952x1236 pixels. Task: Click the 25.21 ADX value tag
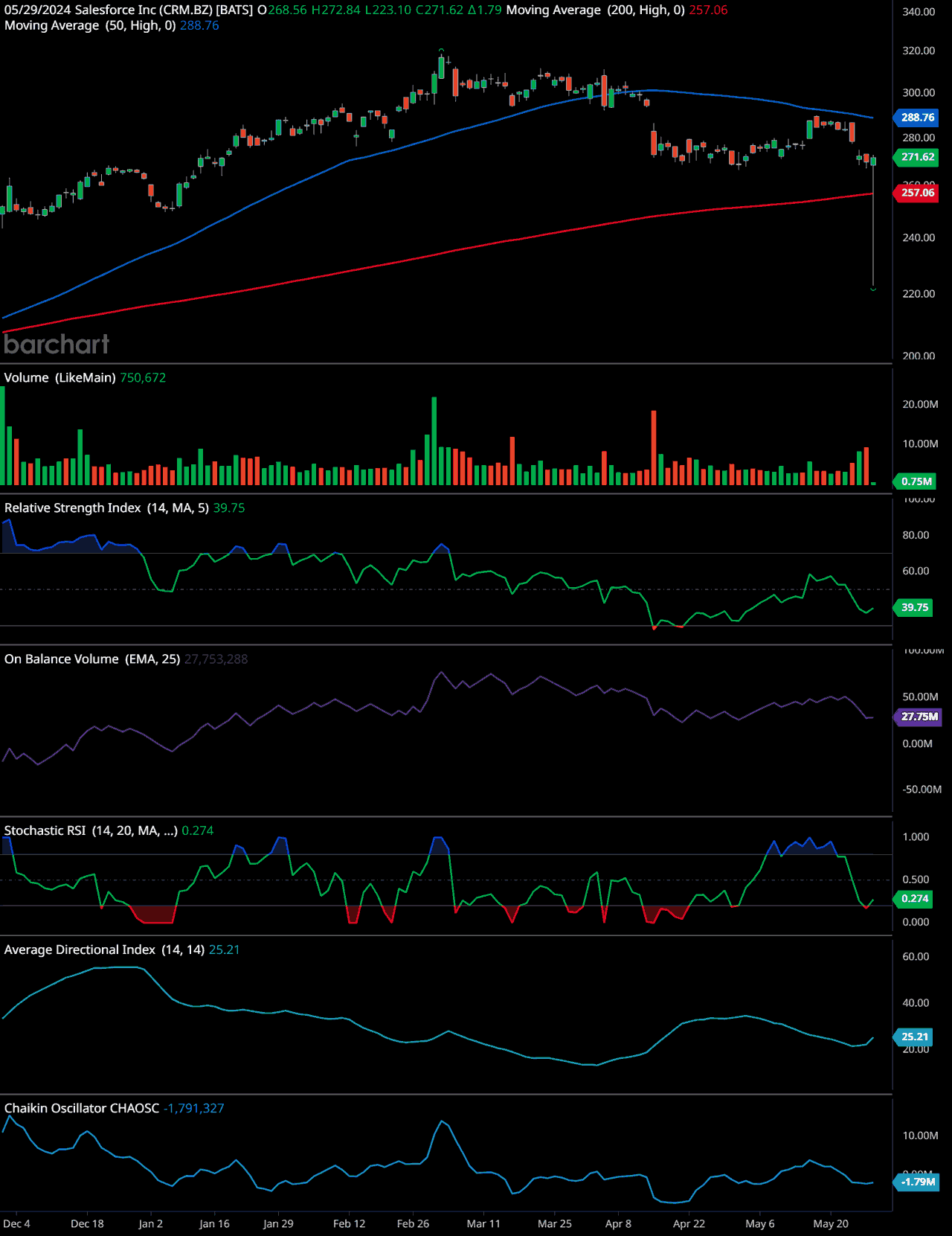point(914,1037)
